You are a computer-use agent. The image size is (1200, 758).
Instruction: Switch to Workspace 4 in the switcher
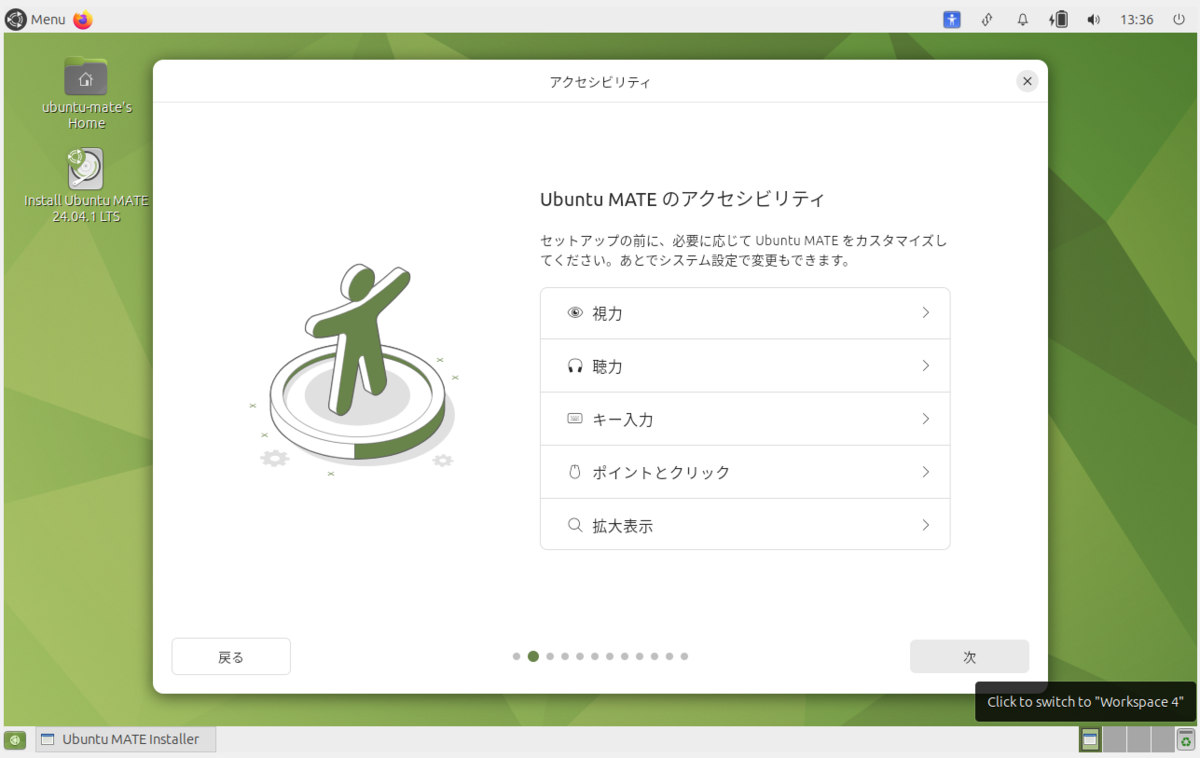coord(1162,740)
